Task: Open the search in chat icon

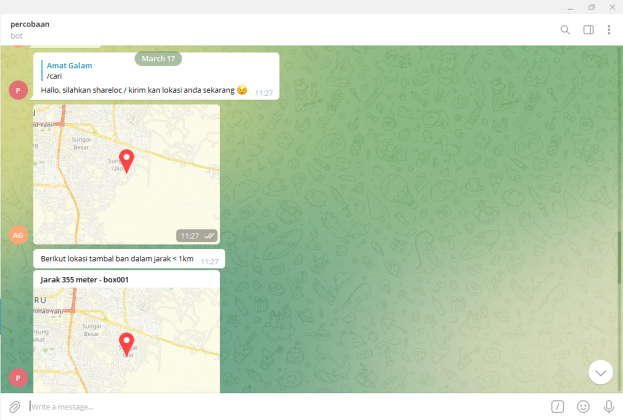Action: tap(565, 30)
